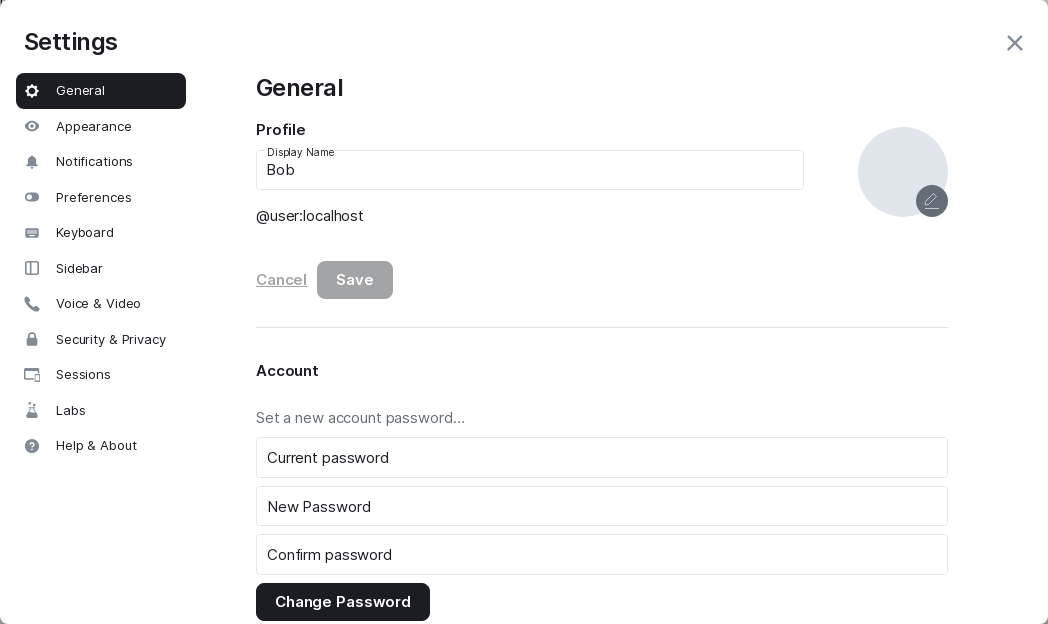The image size is (1048, 624).
Task: Switch to the Sessions tab
Action: pos(83,375)
